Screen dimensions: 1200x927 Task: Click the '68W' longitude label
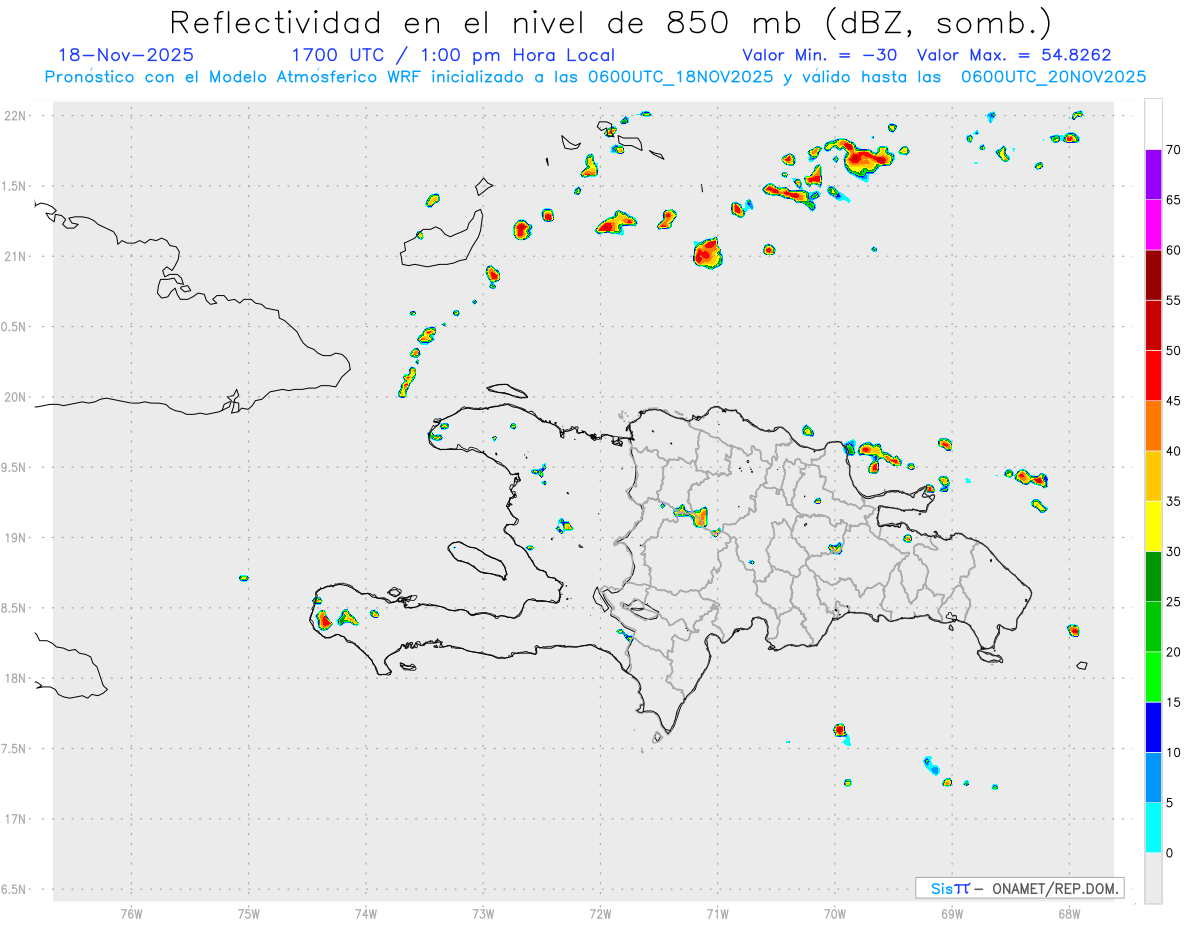(1069, 912)
